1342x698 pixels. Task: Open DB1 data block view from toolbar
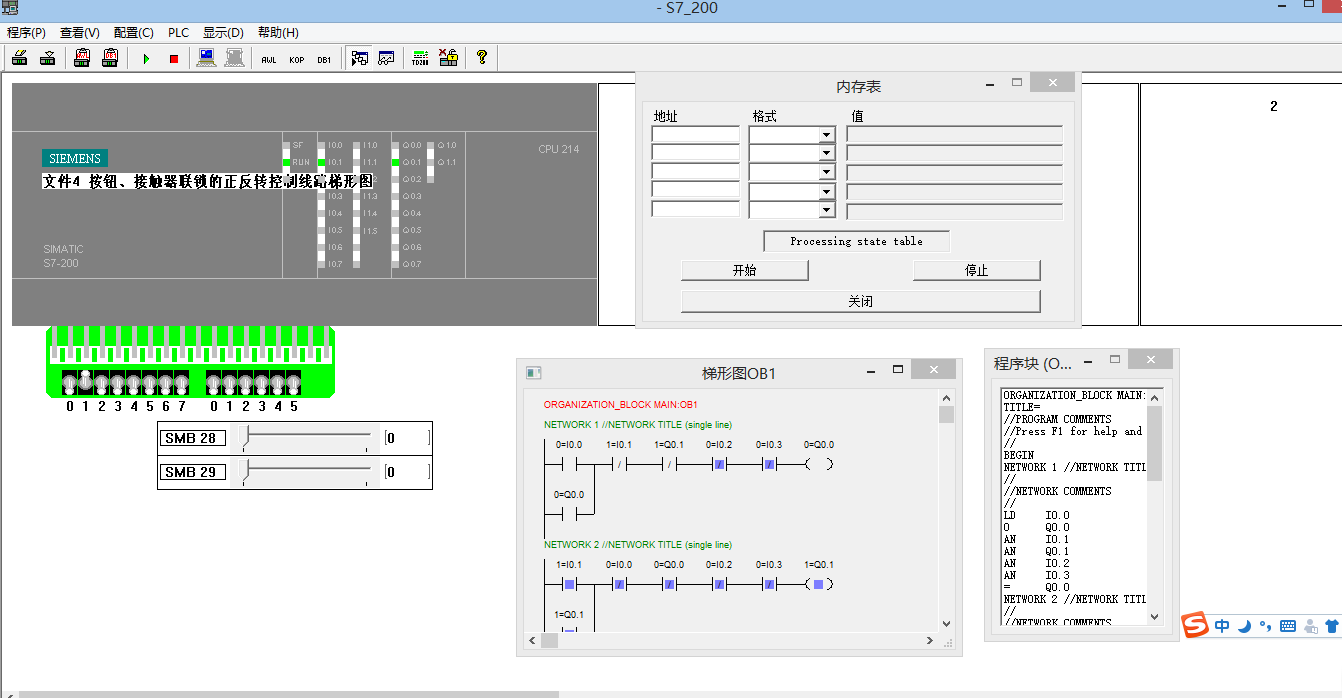click(x=325, y=59)
